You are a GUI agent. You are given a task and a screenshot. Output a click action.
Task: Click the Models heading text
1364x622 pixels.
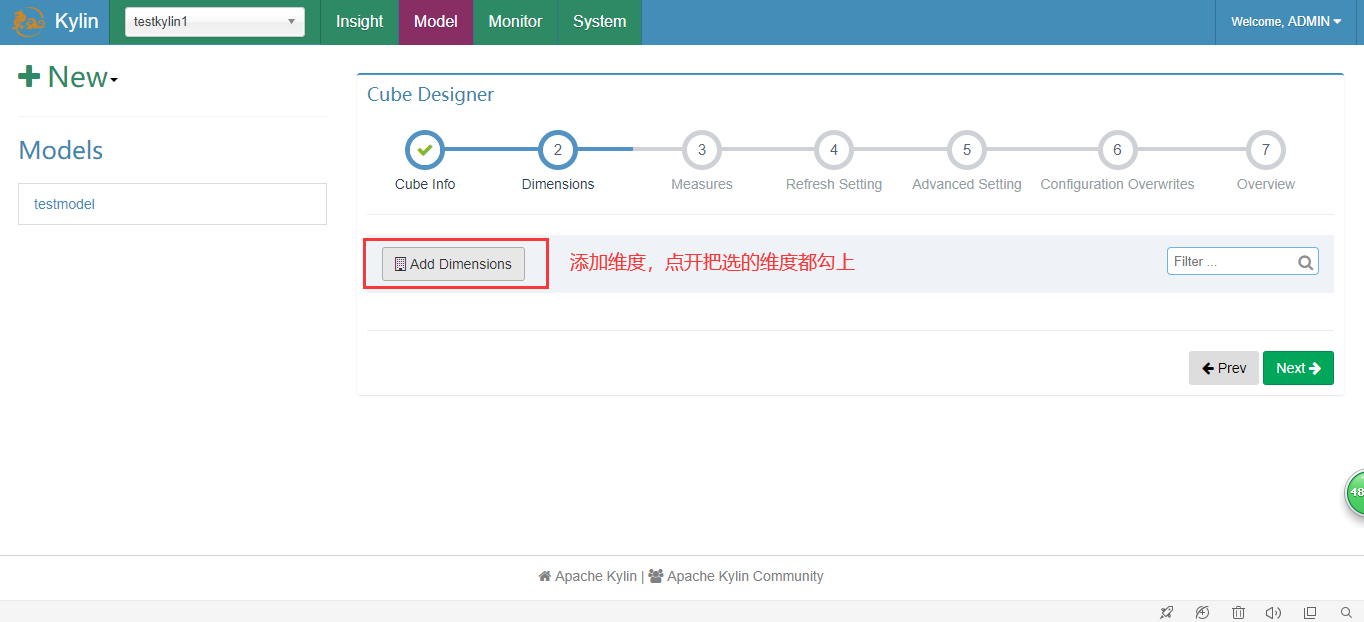coord(61,150)
